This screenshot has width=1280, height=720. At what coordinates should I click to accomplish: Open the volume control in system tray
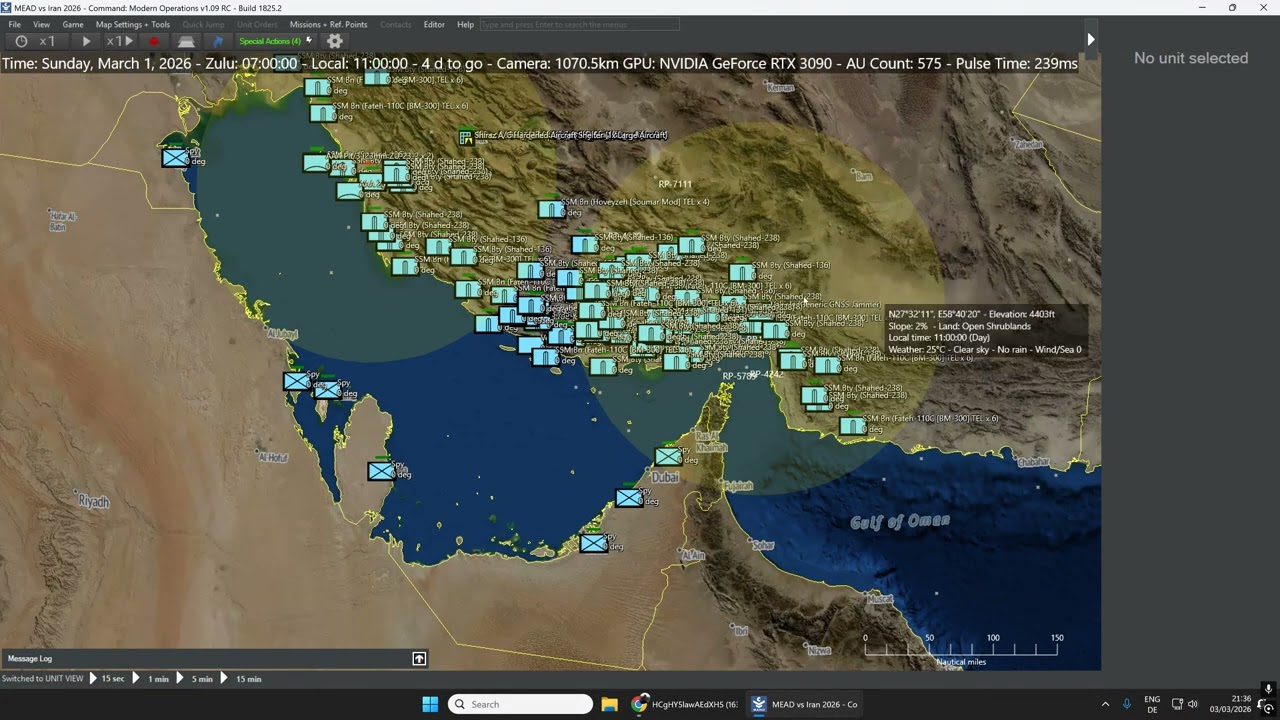(1193, 704)
